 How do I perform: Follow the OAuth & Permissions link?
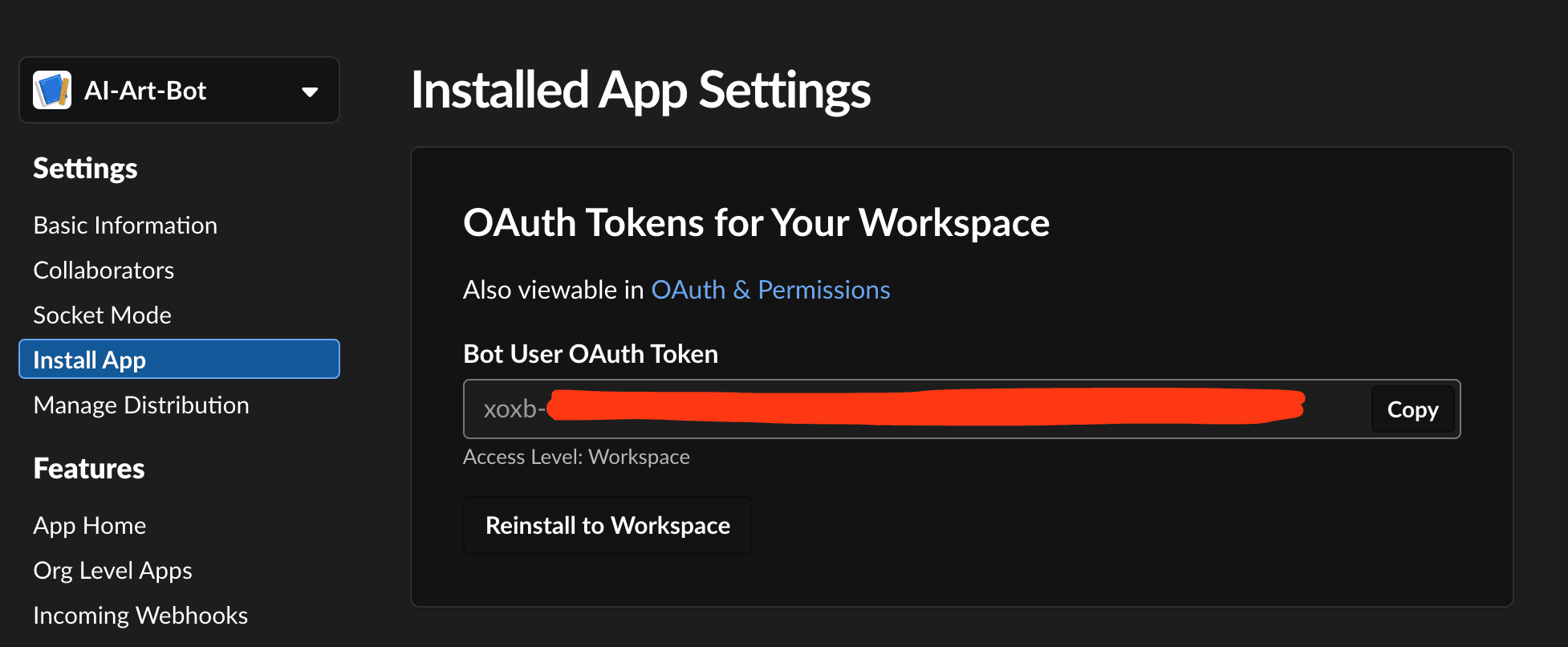(770, 290)
